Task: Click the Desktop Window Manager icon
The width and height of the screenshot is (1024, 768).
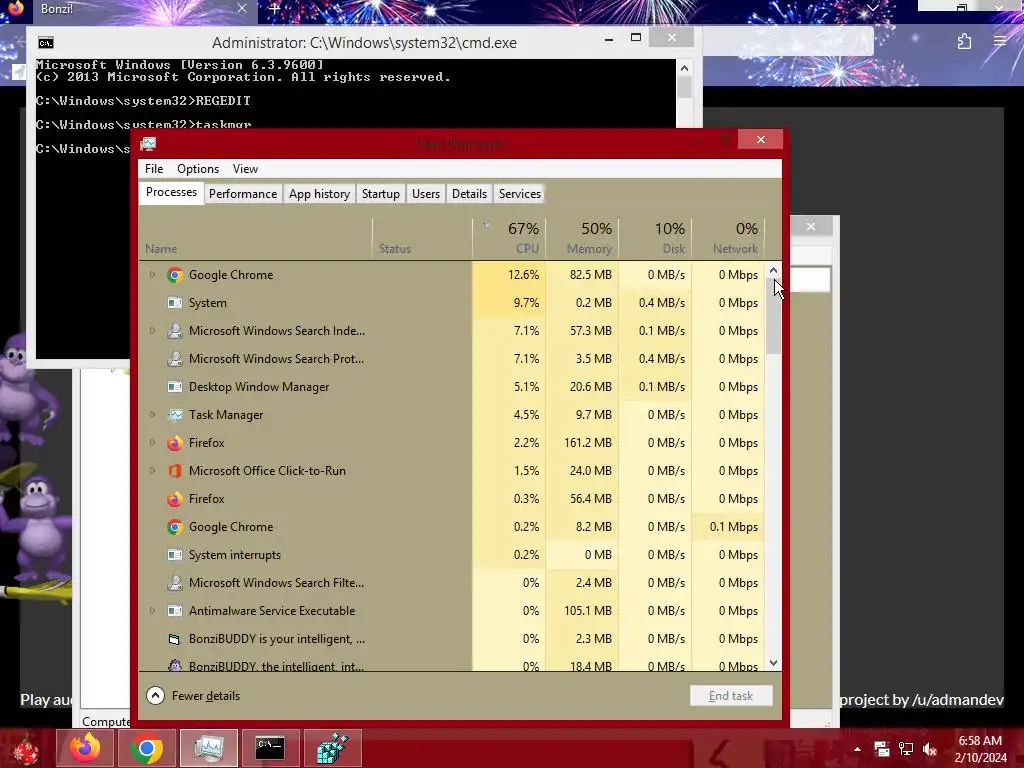Action: point(174,387)
